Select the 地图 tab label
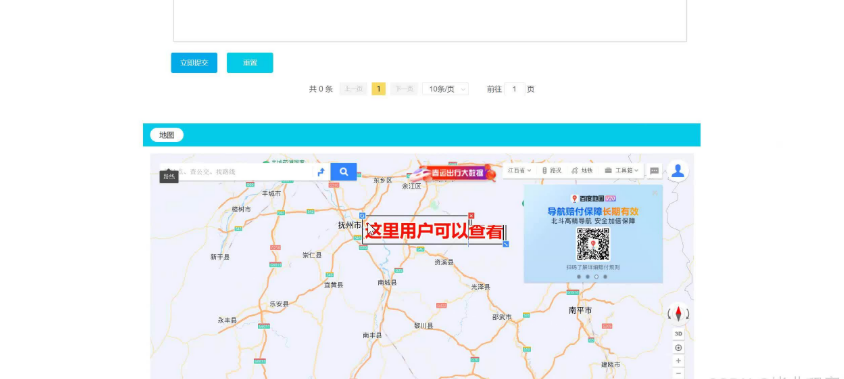 (167, 135)
